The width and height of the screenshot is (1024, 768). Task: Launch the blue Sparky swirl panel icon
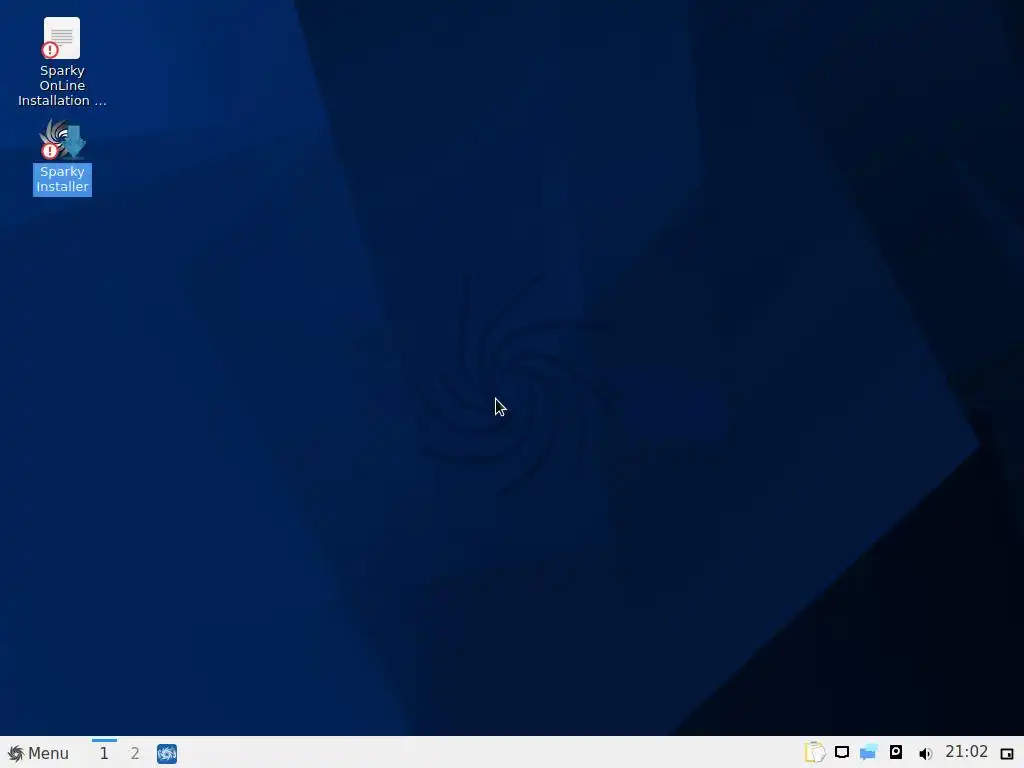click(167, 754)
